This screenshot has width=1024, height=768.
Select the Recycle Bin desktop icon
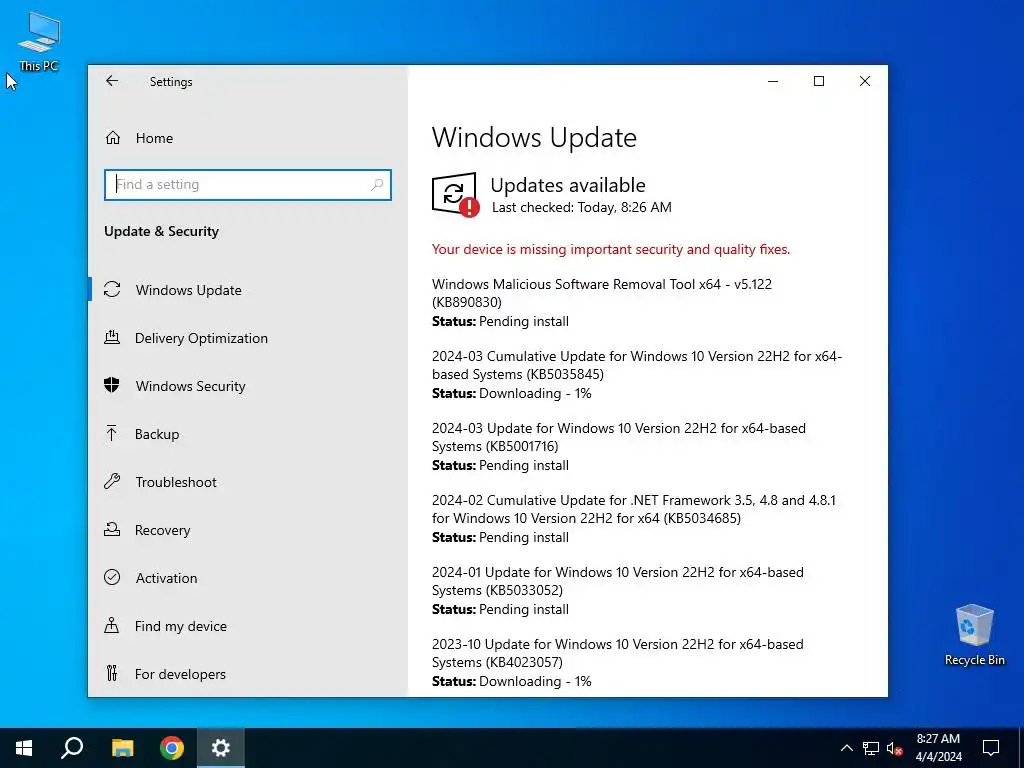[x=974, y=634]
